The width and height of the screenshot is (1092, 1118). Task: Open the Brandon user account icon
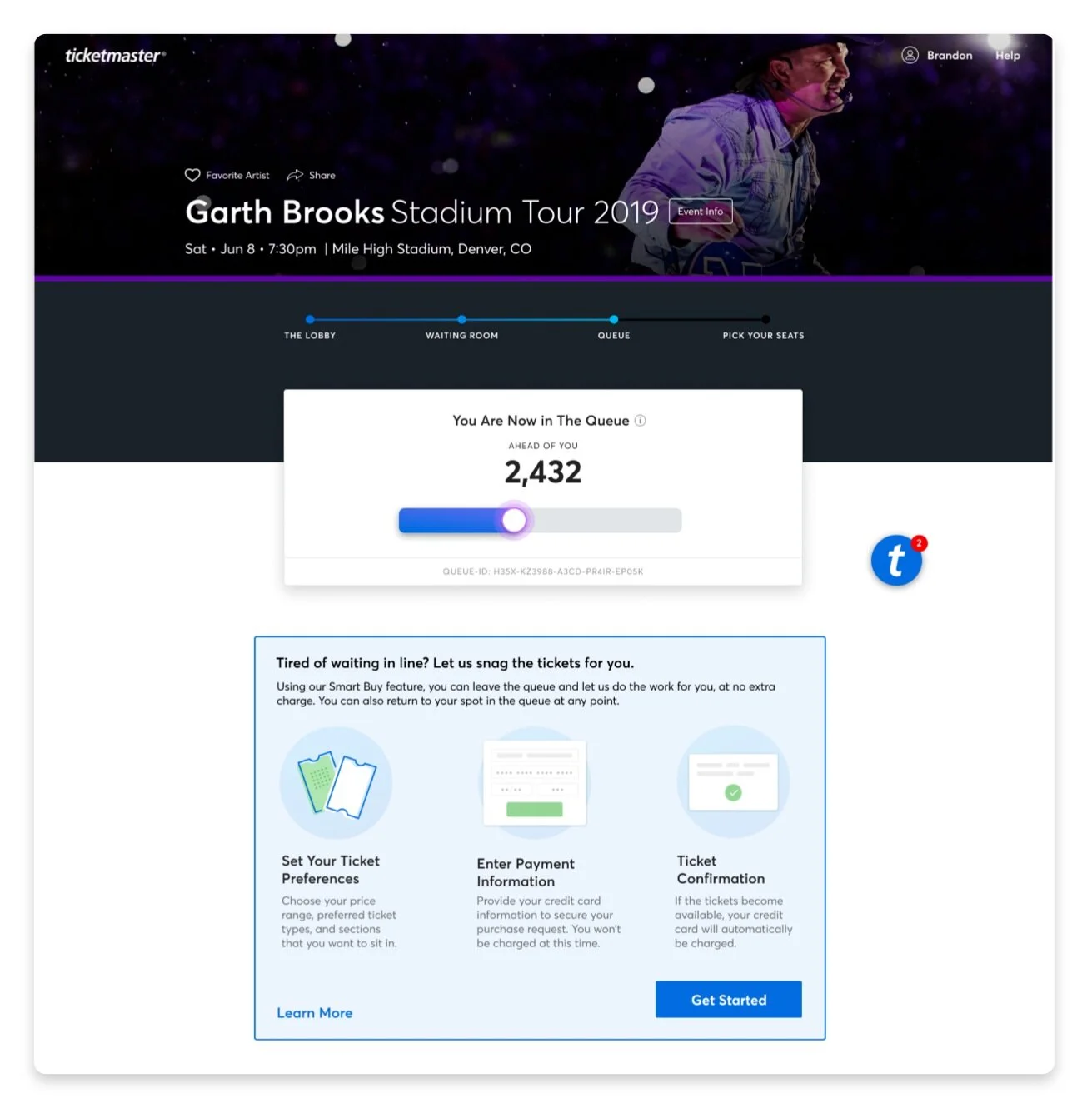pos(910,55)
